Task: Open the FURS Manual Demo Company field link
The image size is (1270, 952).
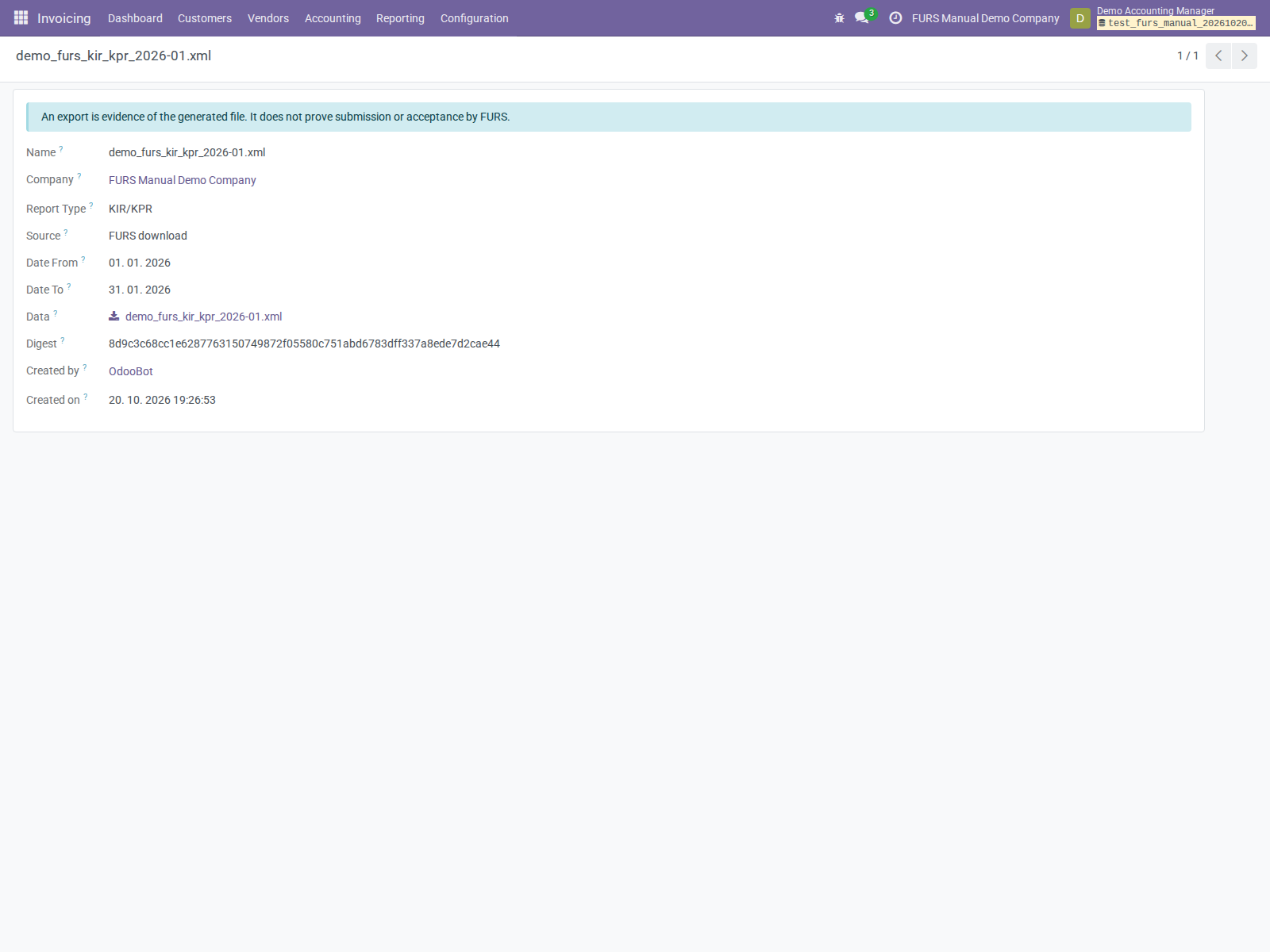Action: click(183, 180)
